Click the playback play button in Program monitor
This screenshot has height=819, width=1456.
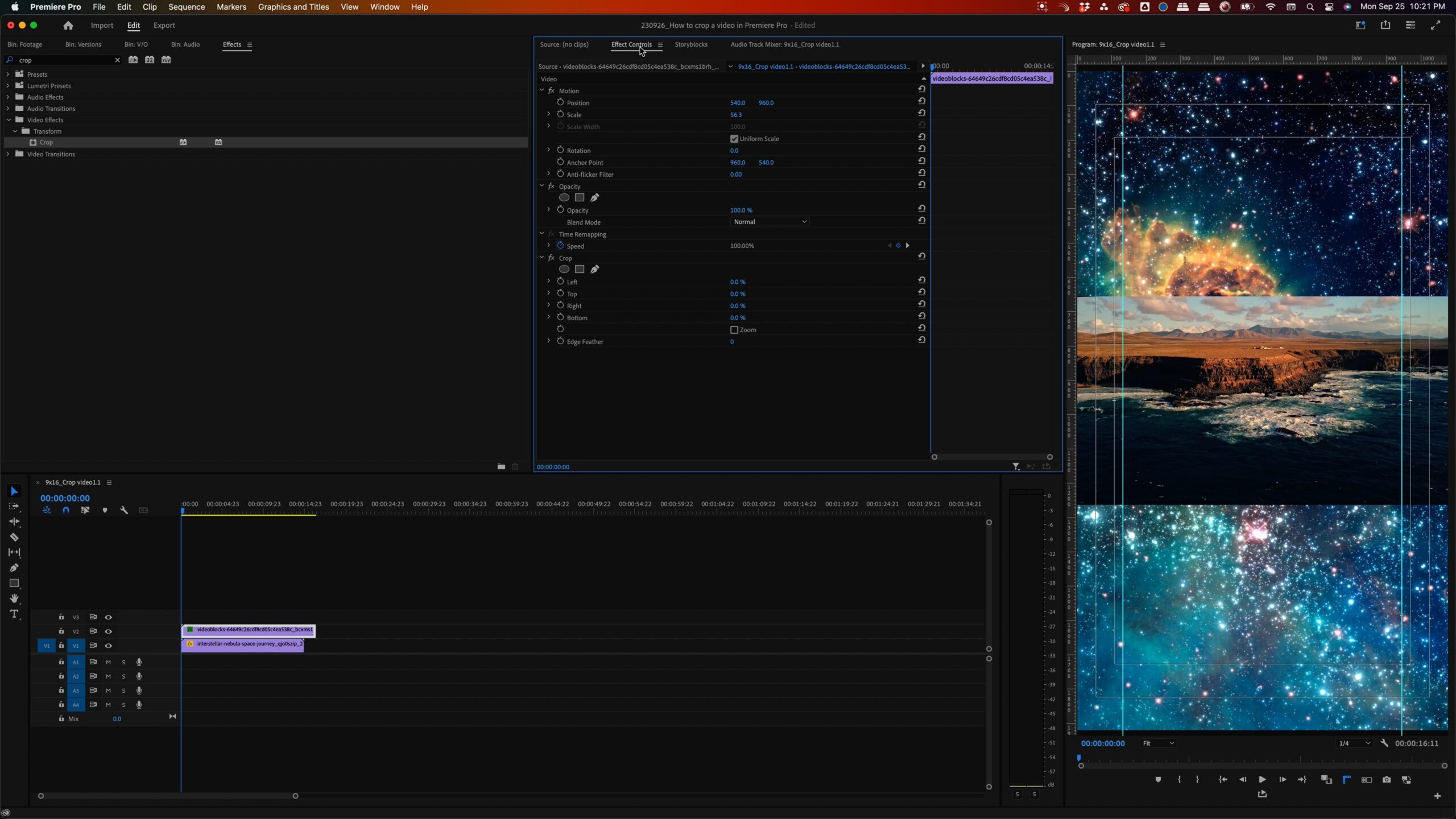click(1262, 779)
